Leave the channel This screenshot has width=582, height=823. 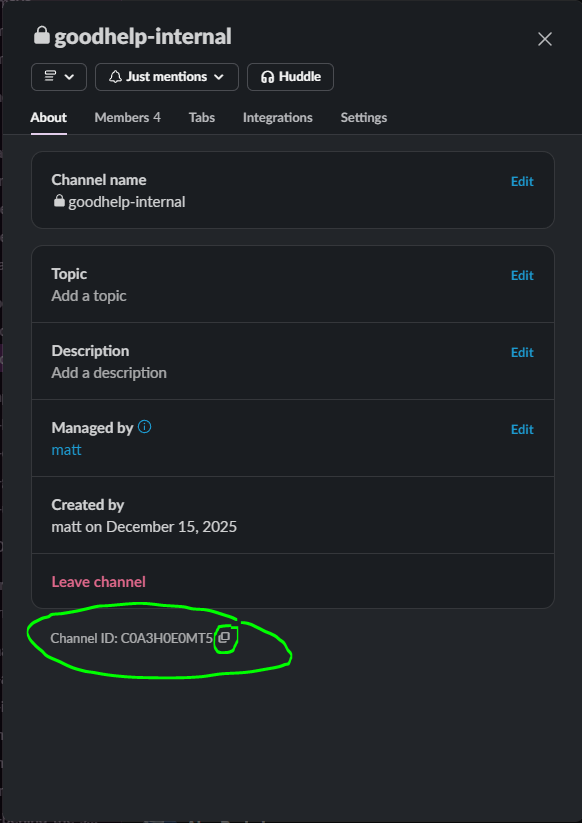tap(98, 581)
